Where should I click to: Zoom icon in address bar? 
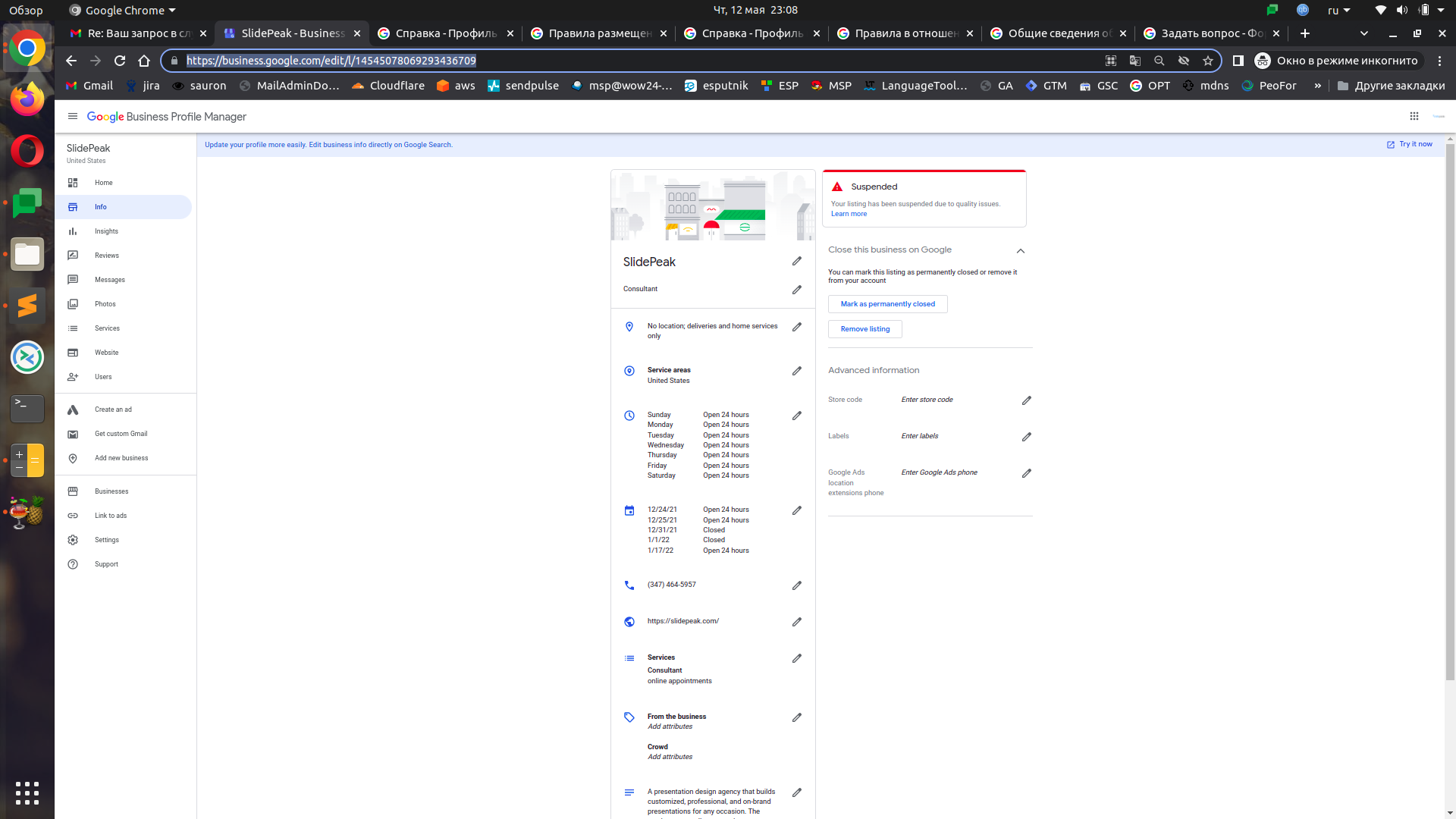(x=1159, y=61)
